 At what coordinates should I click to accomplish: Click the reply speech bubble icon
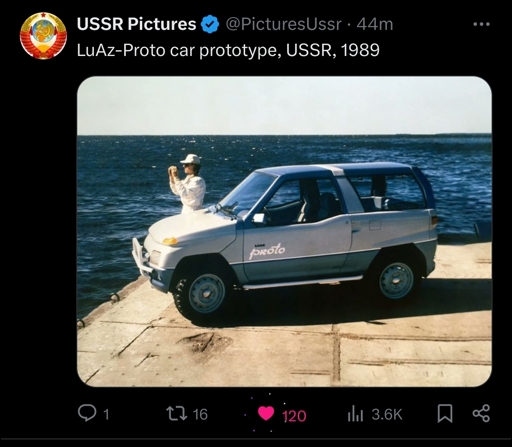click(86, 413)
